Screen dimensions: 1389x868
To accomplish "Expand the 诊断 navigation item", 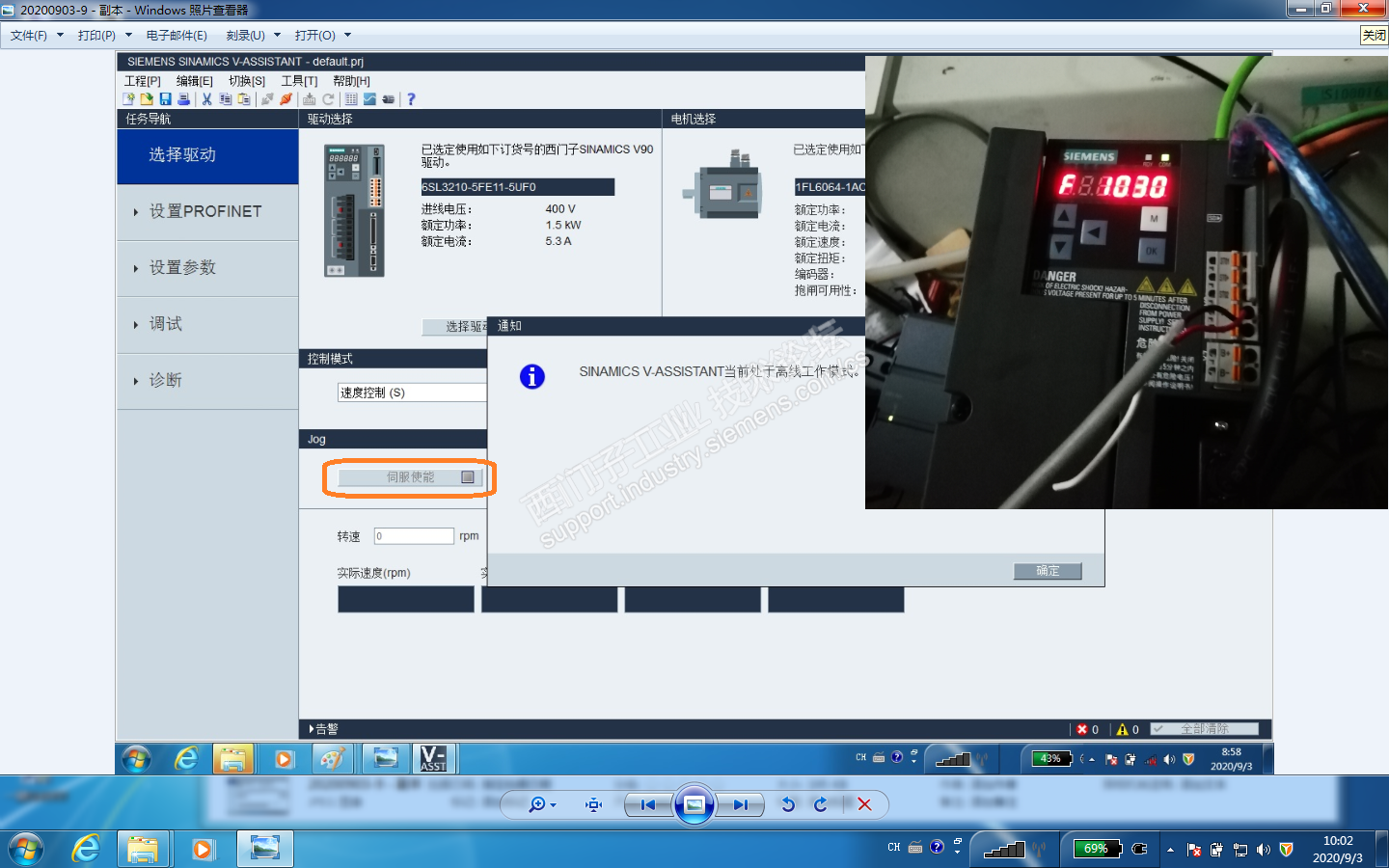I will (207, 381).
